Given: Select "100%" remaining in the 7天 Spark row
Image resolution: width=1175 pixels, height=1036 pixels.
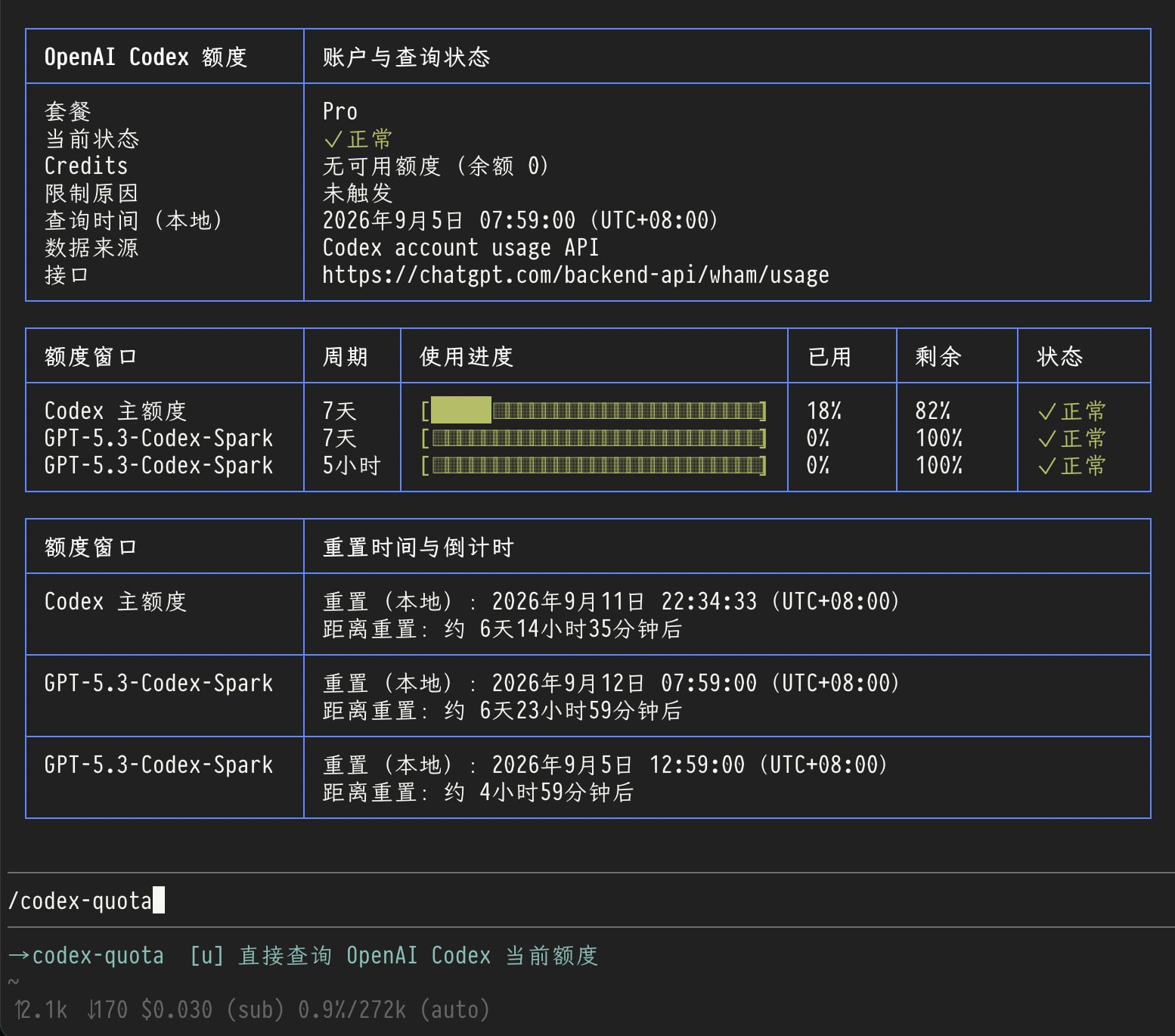Looking at the screenshot, I should (x=939, y=438).
